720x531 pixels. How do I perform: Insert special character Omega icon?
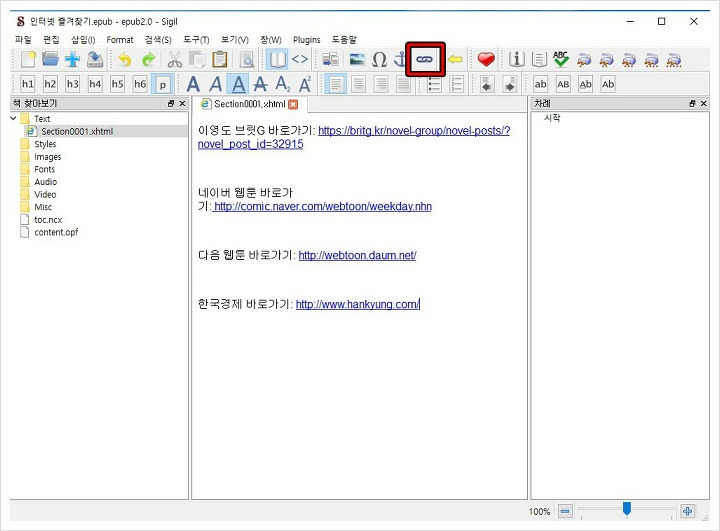click(x=379, y=60)
